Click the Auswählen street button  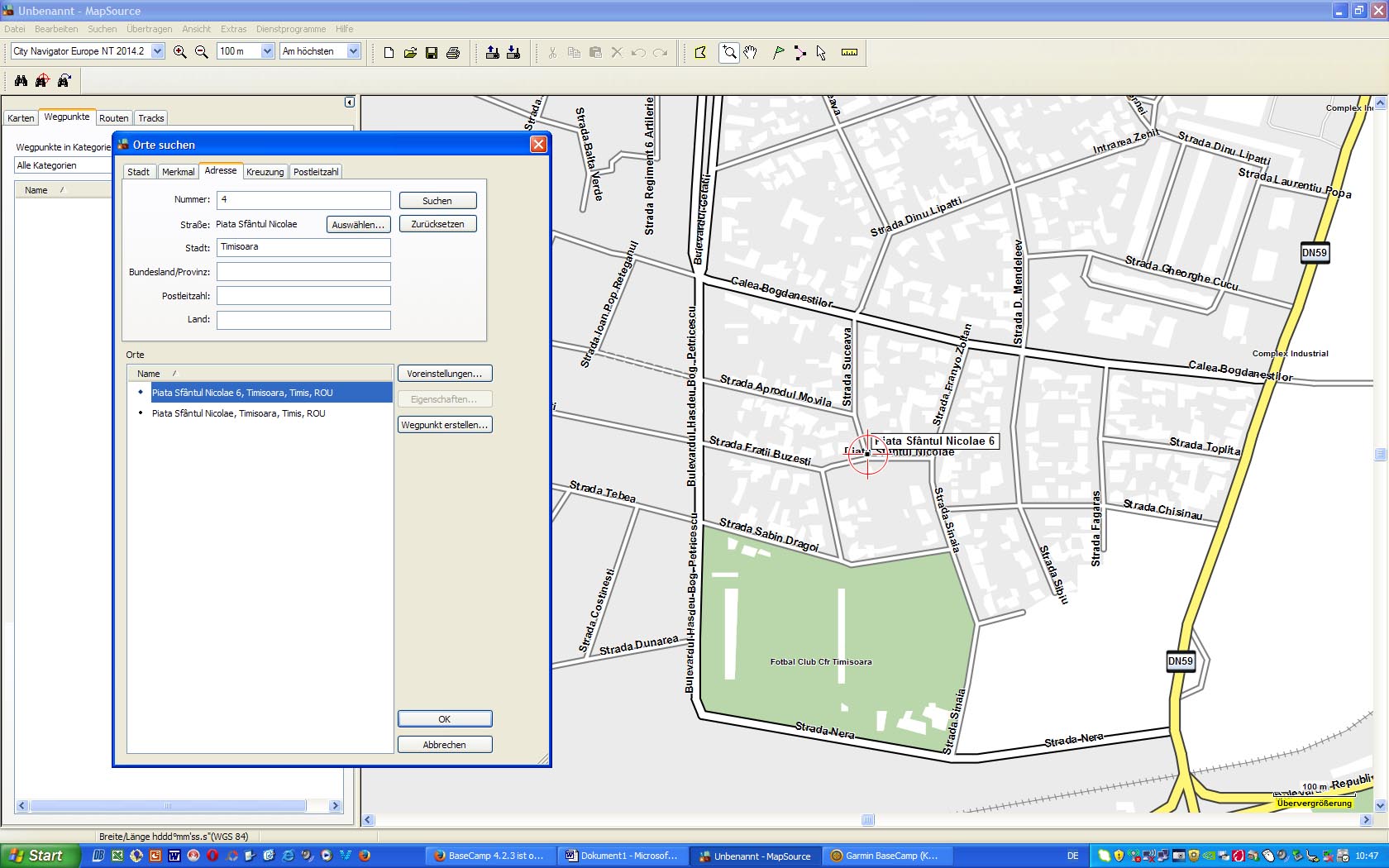click(x=358, y=225)
